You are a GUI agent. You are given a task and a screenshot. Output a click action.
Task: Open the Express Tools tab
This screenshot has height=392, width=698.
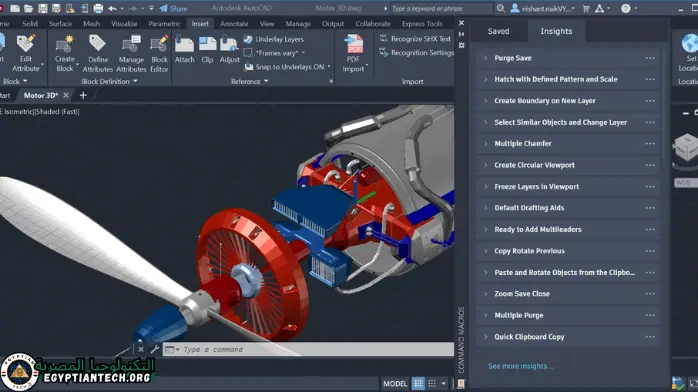click(422, 24)
